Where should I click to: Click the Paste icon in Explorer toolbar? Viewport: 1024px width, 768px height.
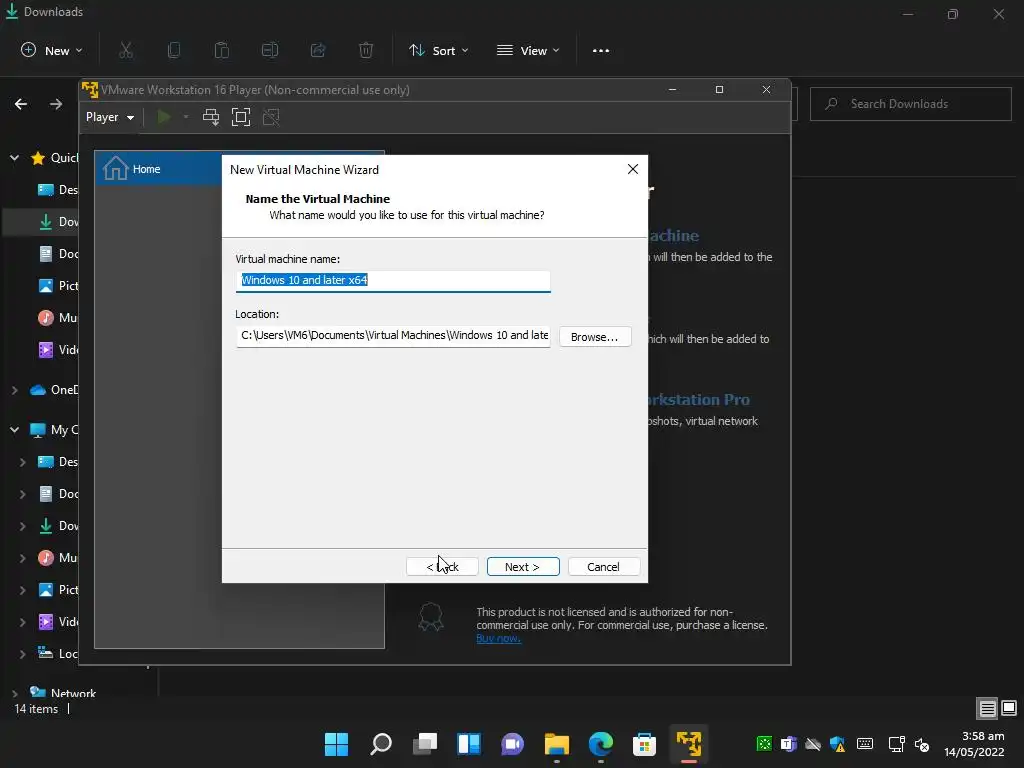[222, 50]
